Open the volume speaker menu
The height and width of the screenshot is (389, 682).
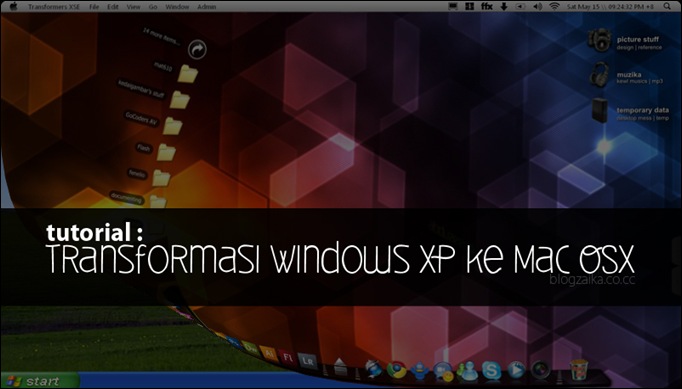[538, 7]
